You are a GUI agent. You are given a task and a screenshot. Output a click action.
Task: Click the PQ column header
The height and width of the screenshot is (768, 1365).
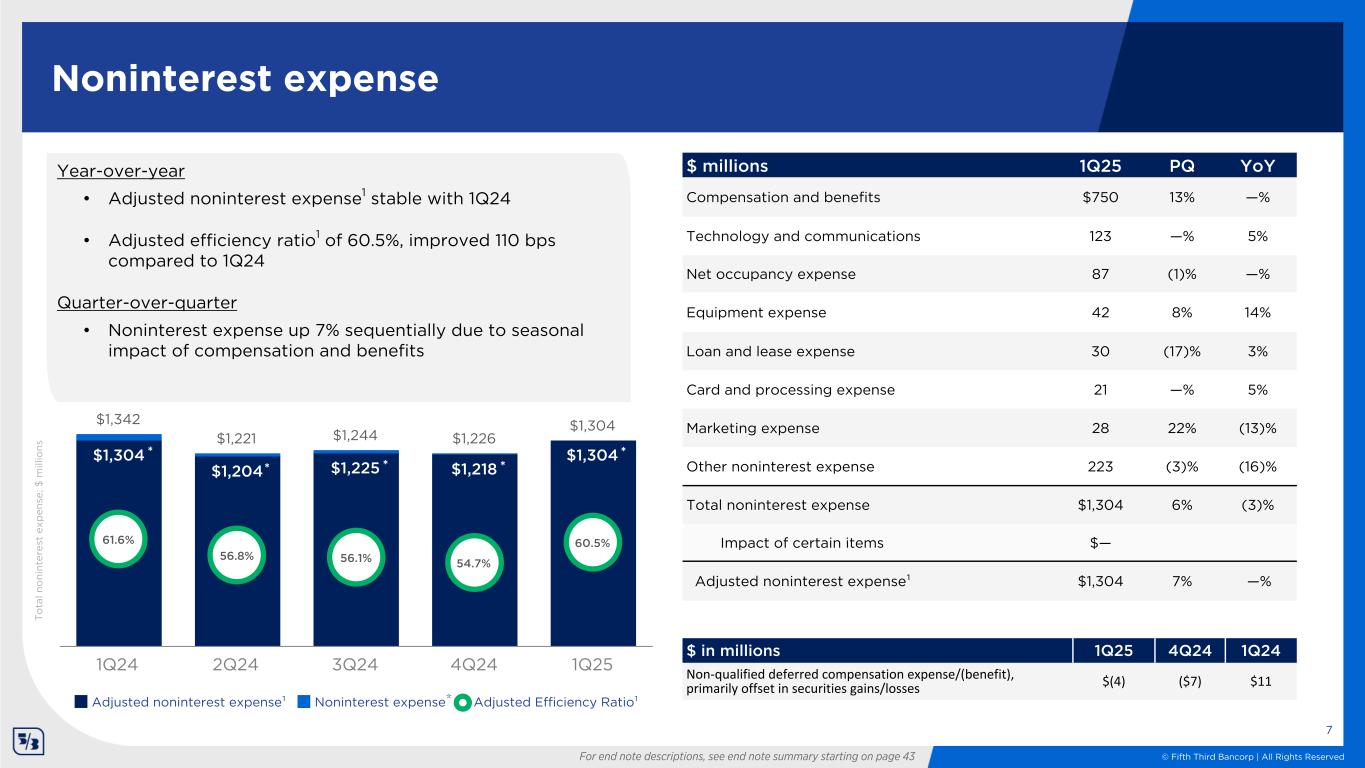pos(1181,166)
